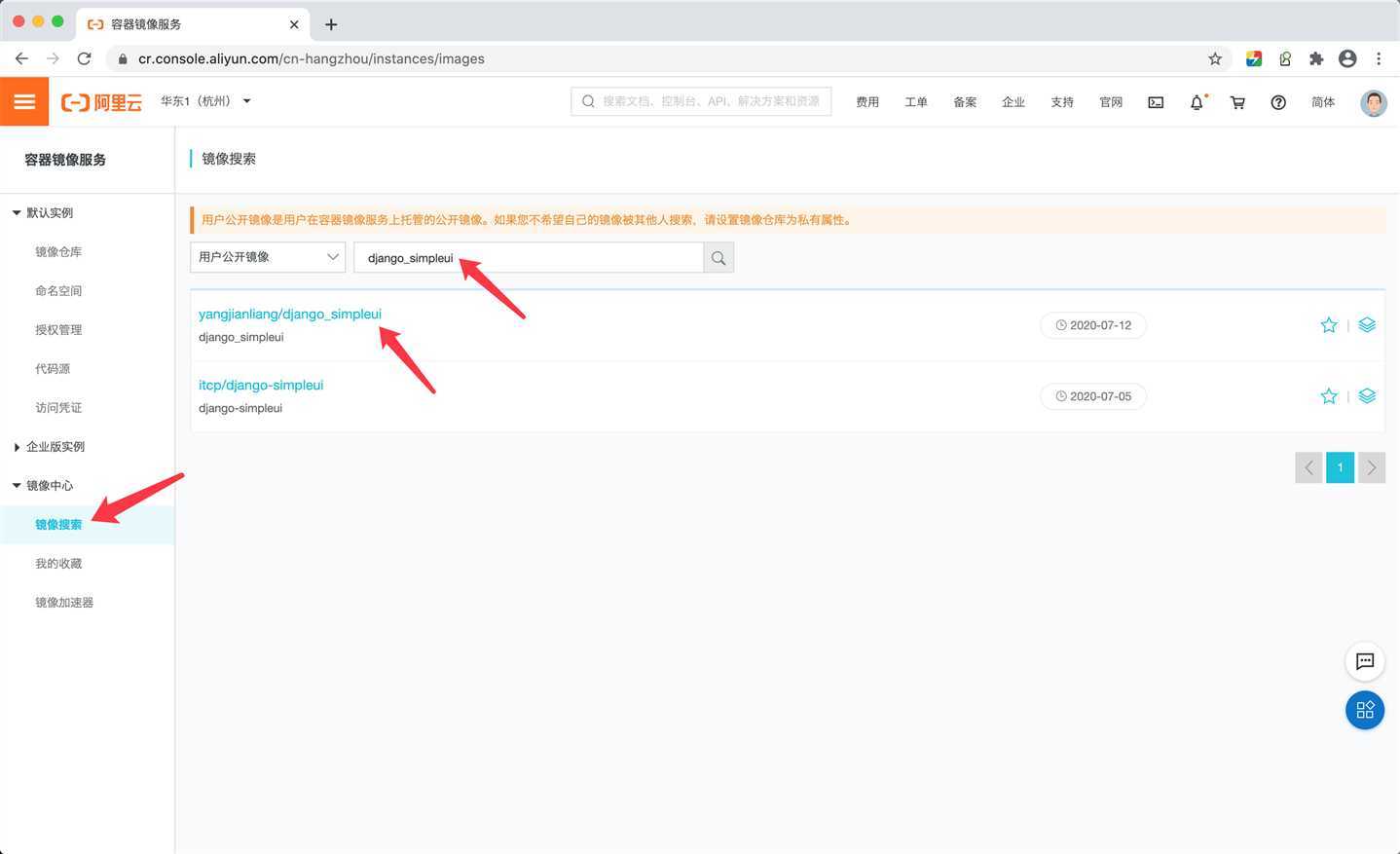Open 访问凭证 in the sidebar

[58, 407]
